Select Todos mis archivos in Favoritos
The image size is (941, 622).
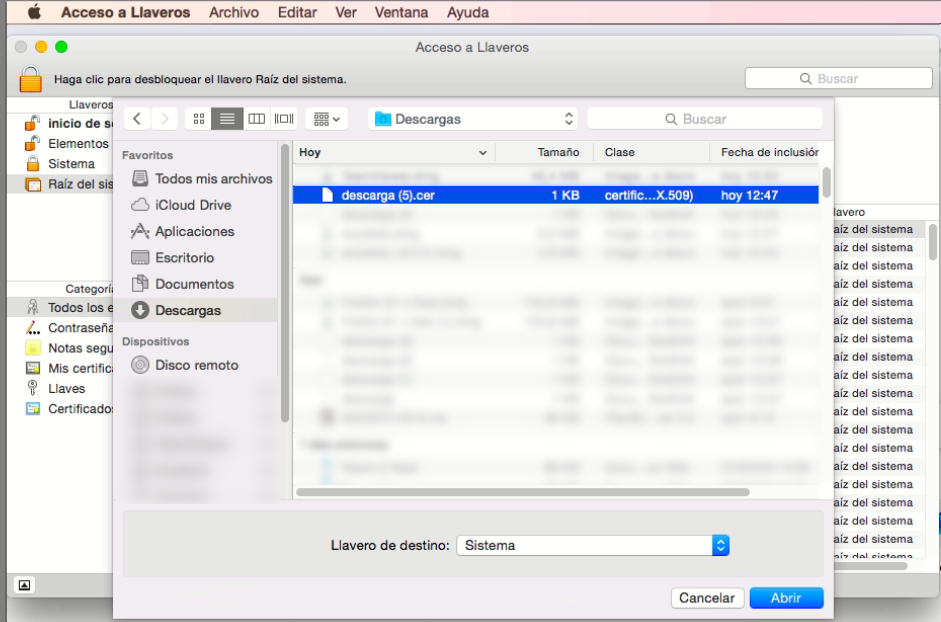202,178
